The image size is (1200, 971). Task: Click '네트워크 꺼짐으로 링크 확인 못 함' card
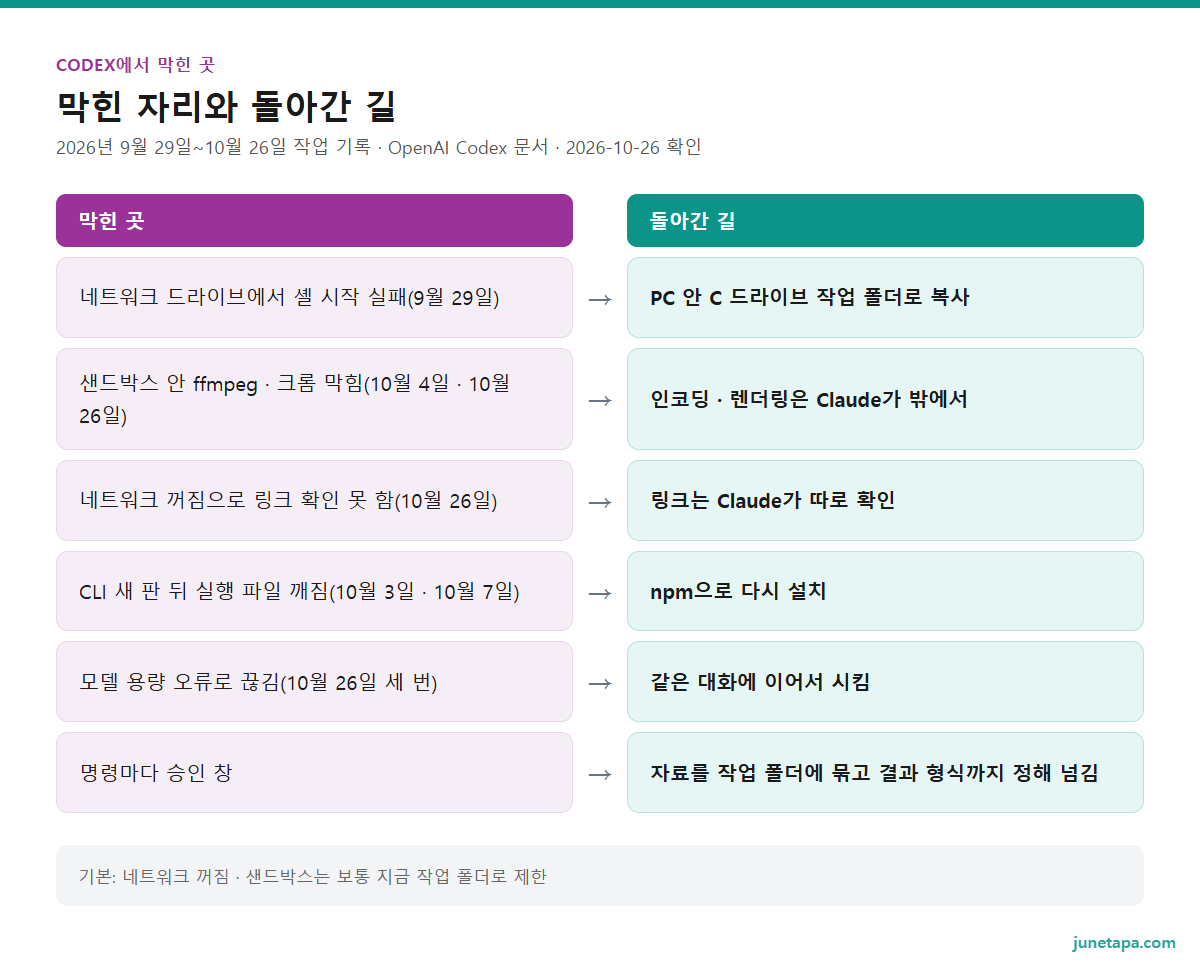[x=314, y=501]
